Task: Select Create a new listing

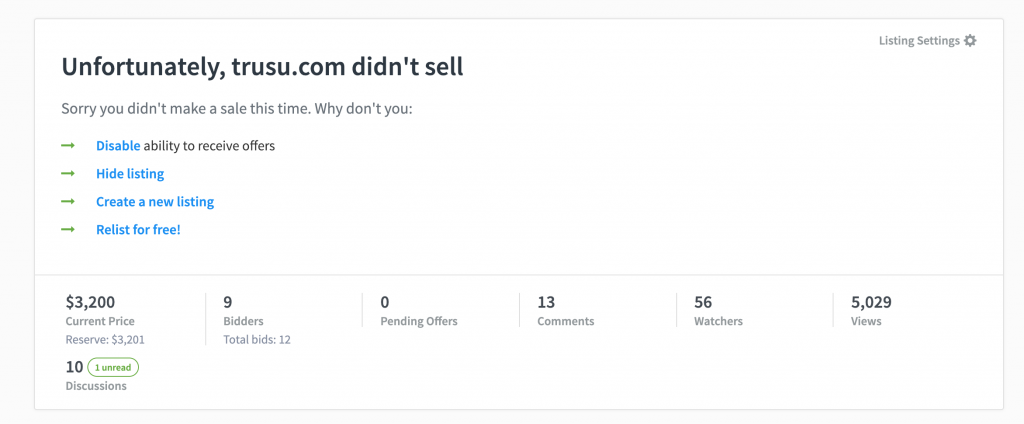Action: pyautogui.click(x=155, y=202)
